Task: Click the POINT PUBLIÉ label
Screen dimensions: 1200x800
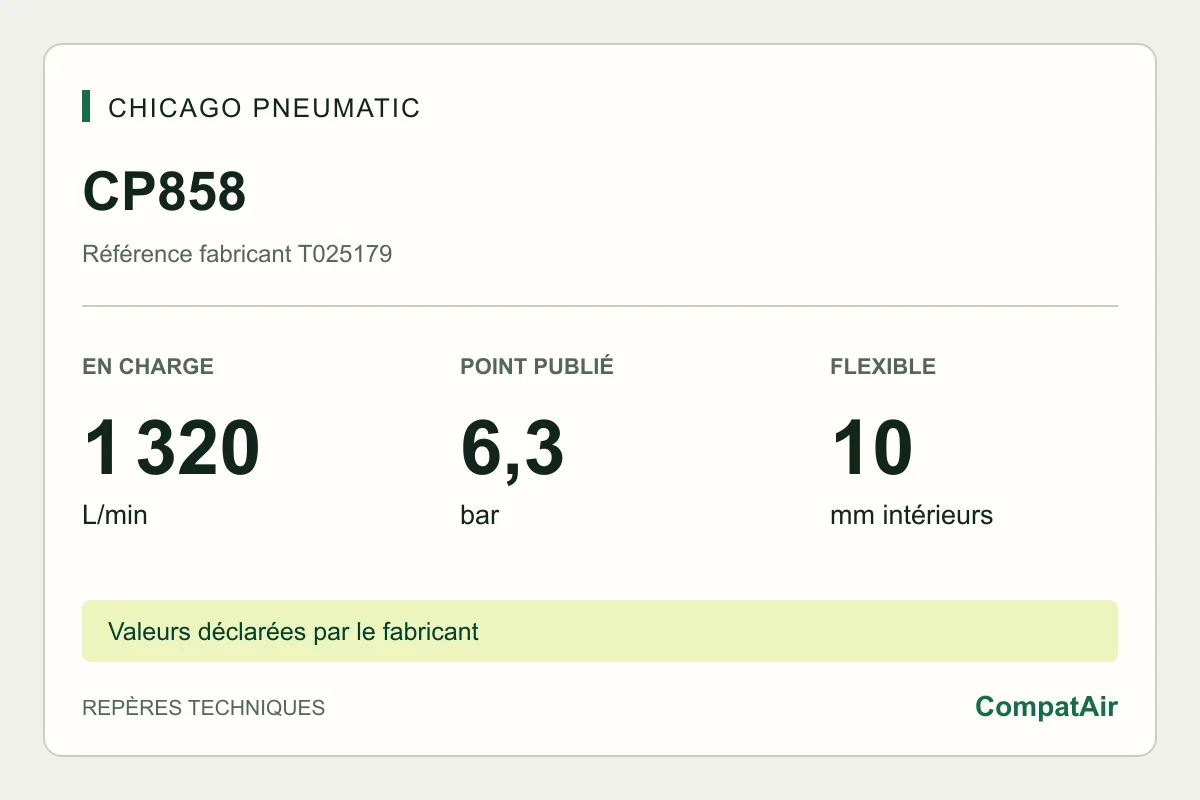Action: [x=537, y=366]
